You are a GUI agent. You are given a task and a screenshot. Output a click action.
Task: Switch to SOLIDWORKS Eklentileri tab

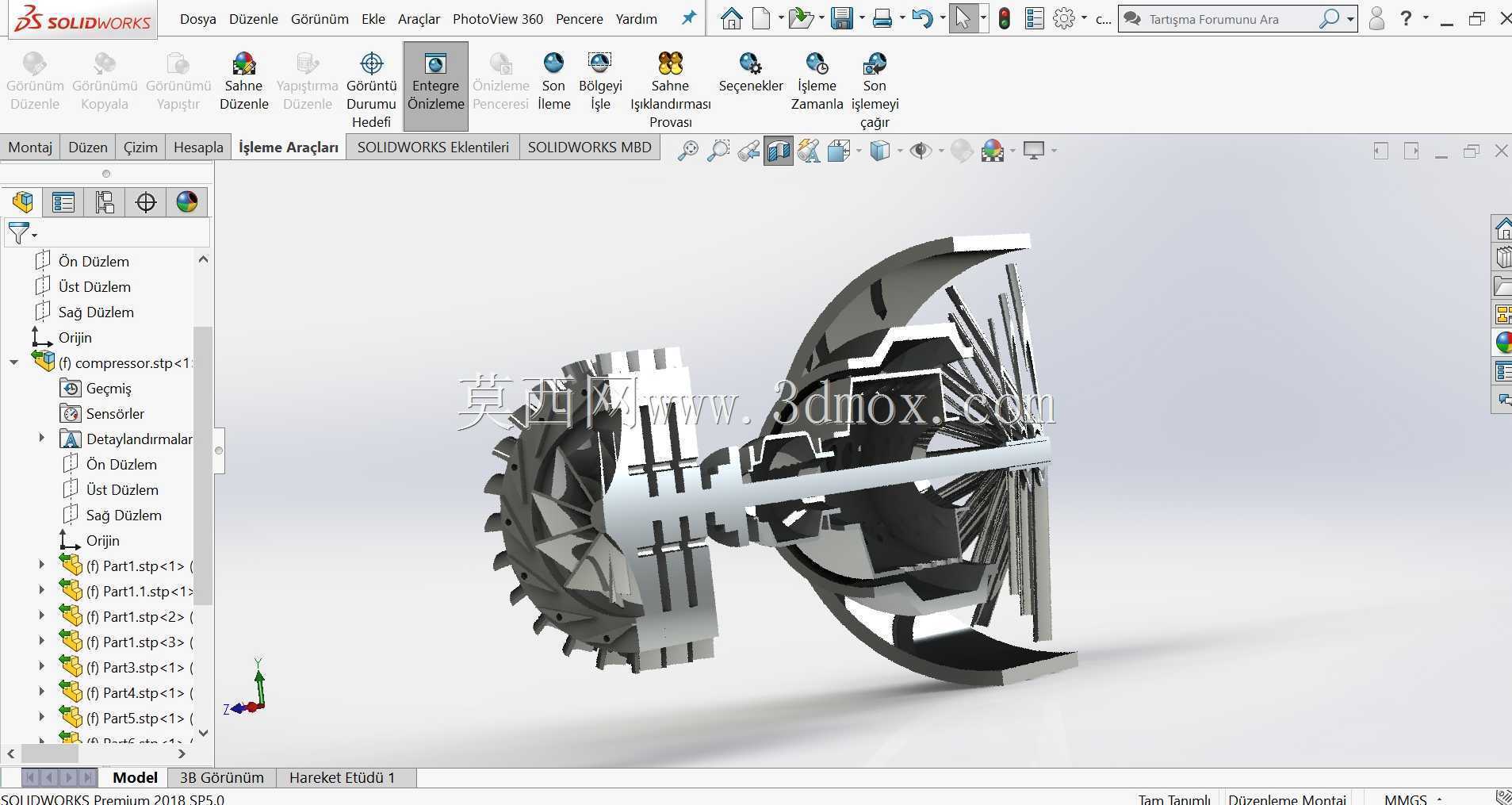[x=433, y=147]
